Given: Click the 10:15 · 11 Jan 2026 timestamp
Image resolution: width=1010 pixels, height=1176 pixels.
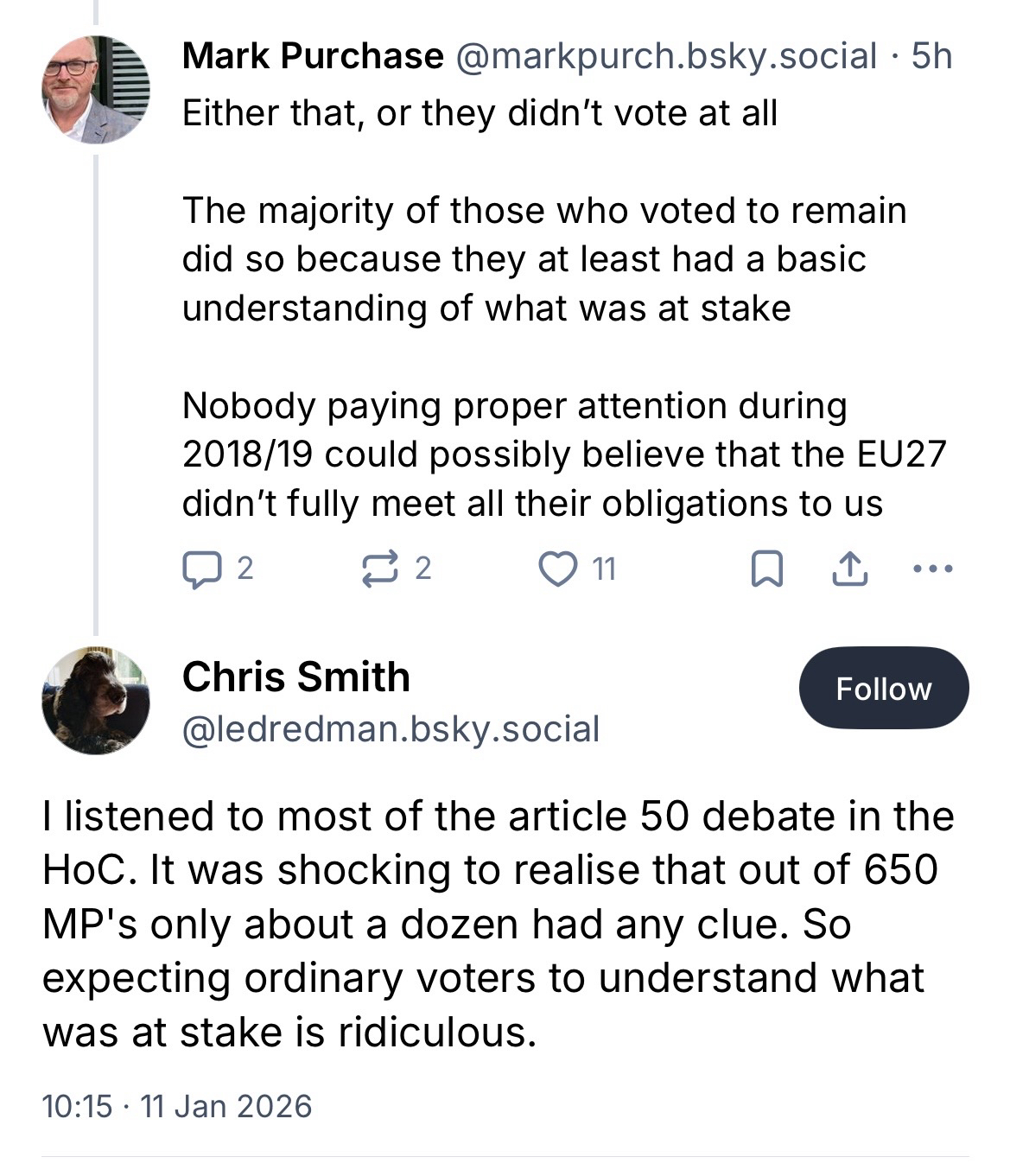Looking at the screenshot, I should click(x=177, y=1106).
